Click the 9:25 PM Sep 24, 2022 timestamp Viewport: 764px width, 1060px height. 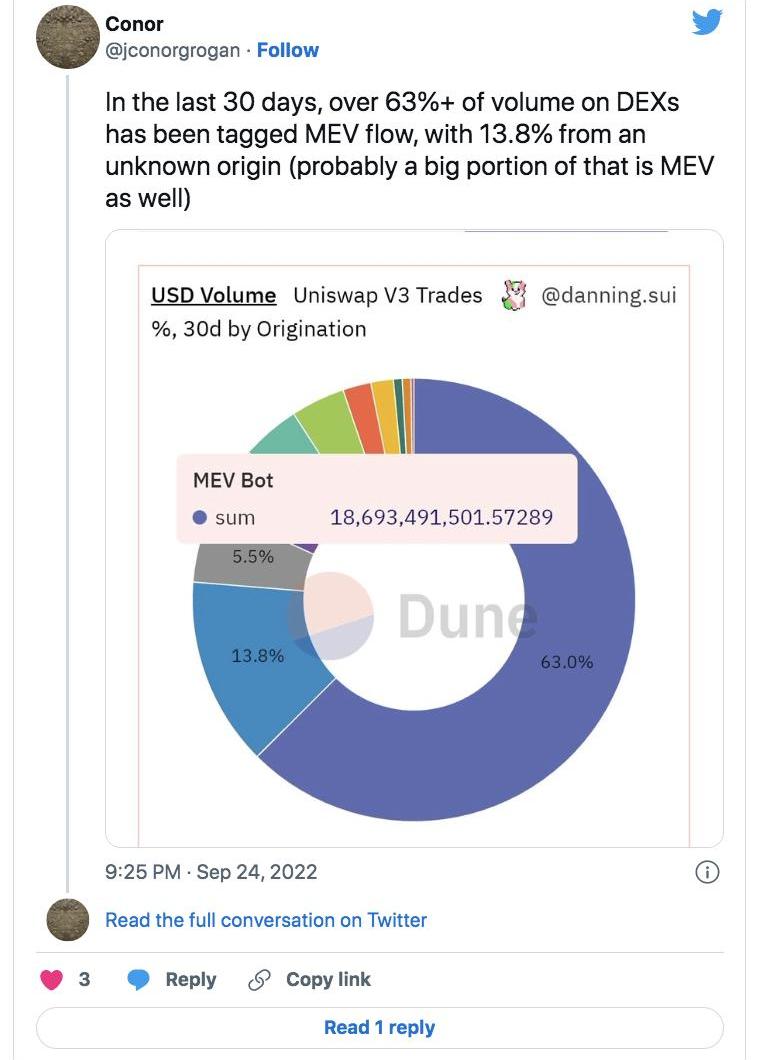click(211, 872)
